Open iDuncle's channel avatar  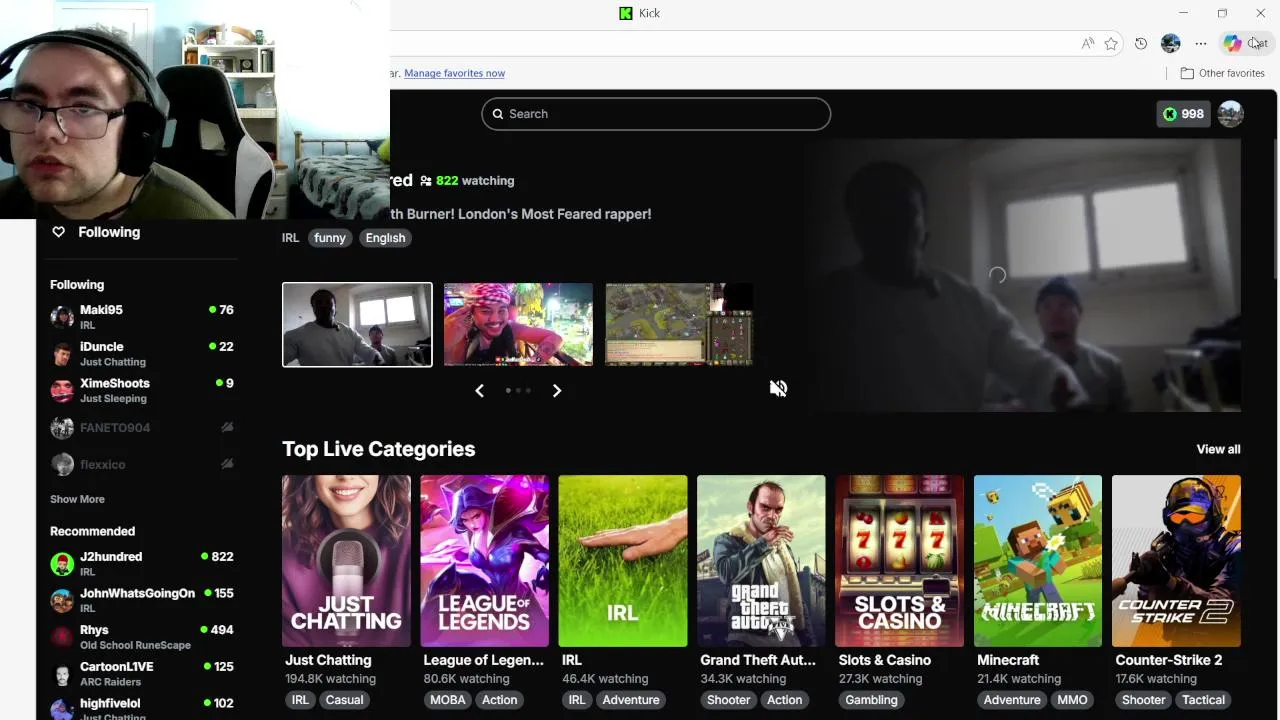tap(62, 354)
